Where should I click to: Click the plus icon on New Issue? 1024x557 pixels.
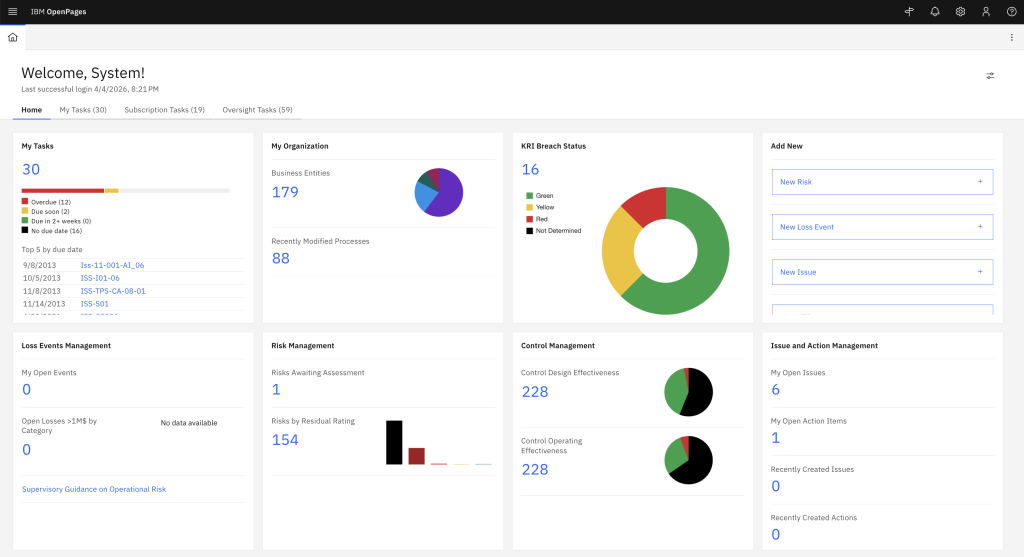[980, 272]
